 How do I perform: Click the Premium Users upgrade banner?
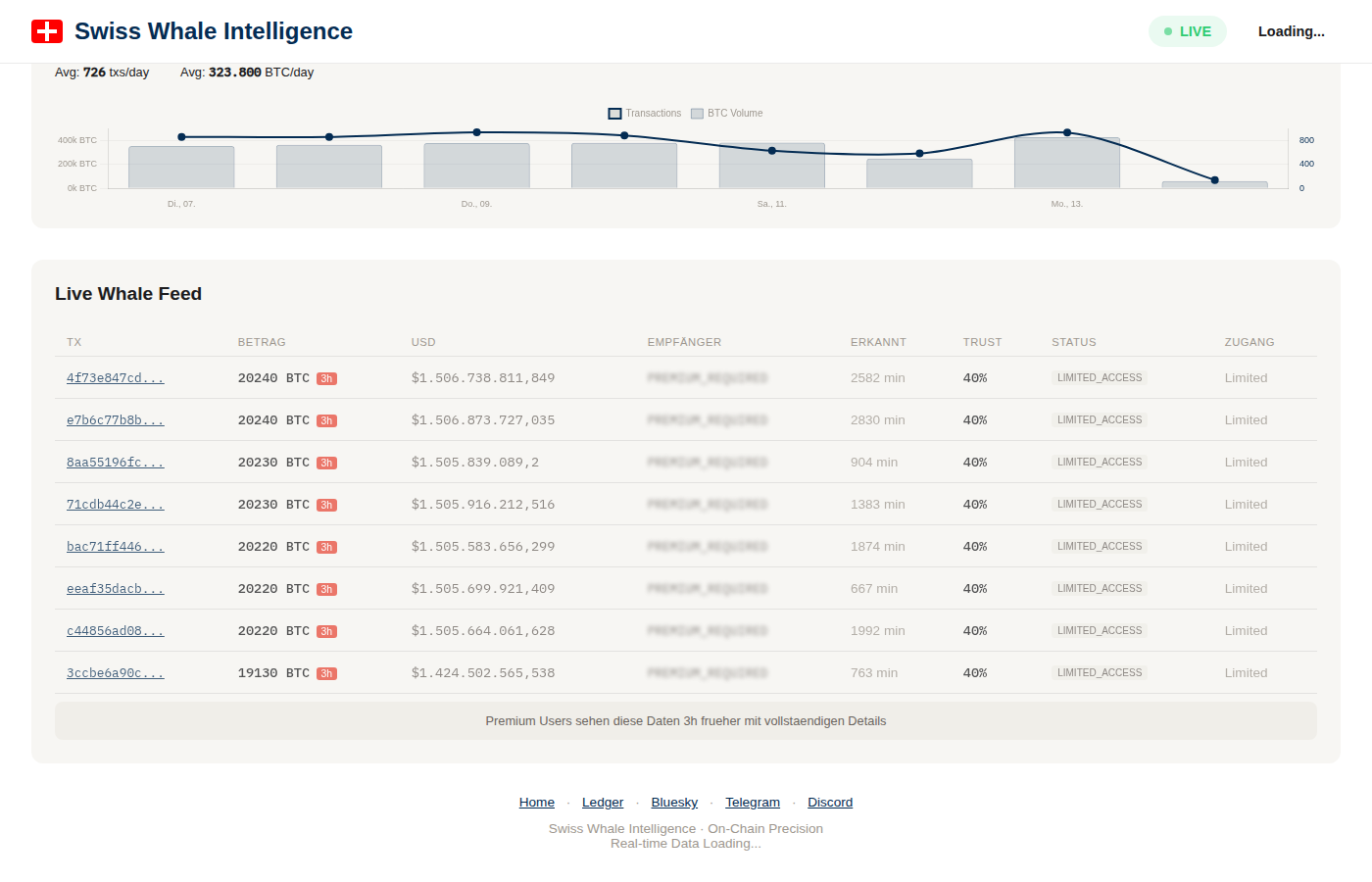point(686,721)
